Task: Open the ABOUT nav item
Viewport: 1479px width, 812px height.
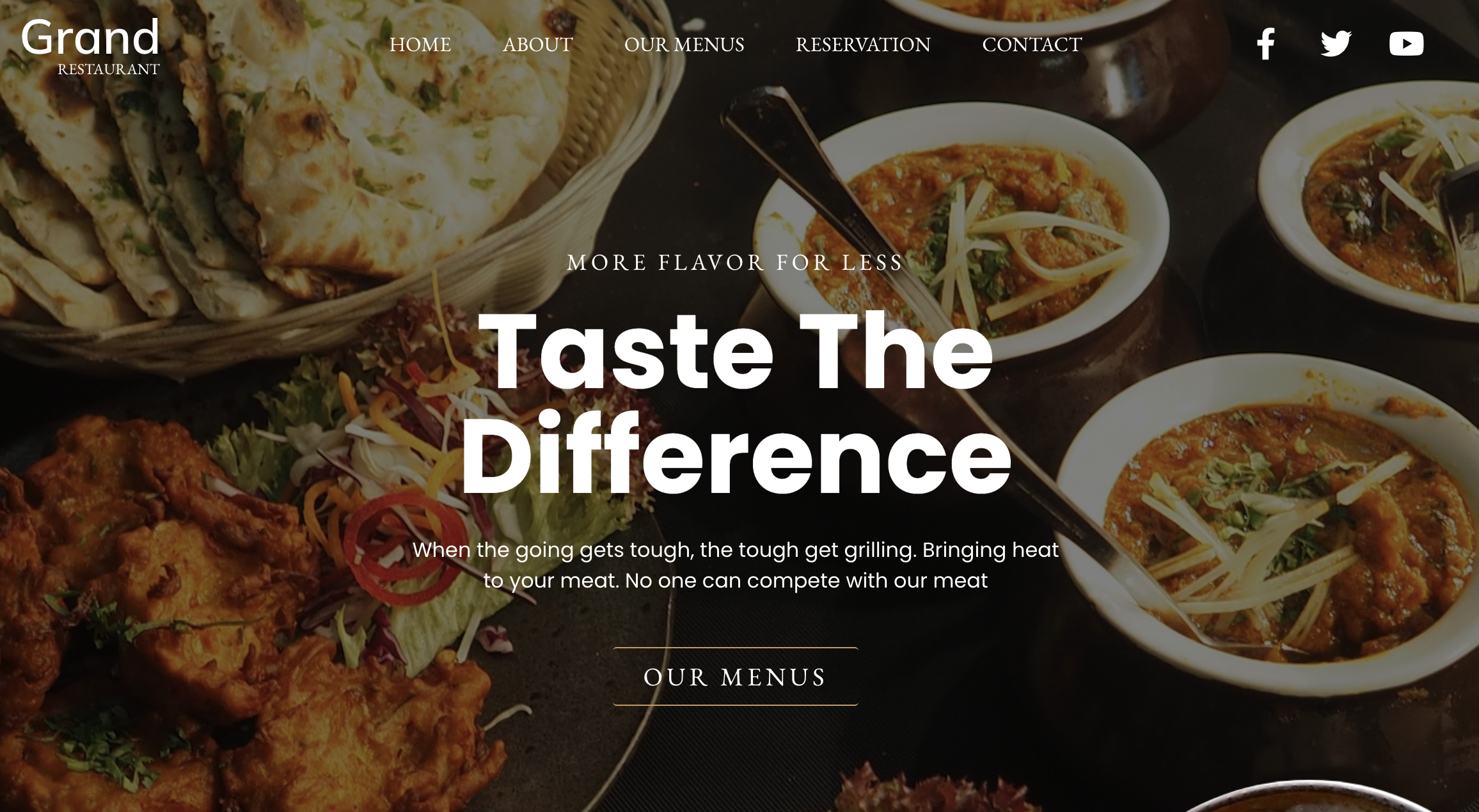Action: pos(537,45)
